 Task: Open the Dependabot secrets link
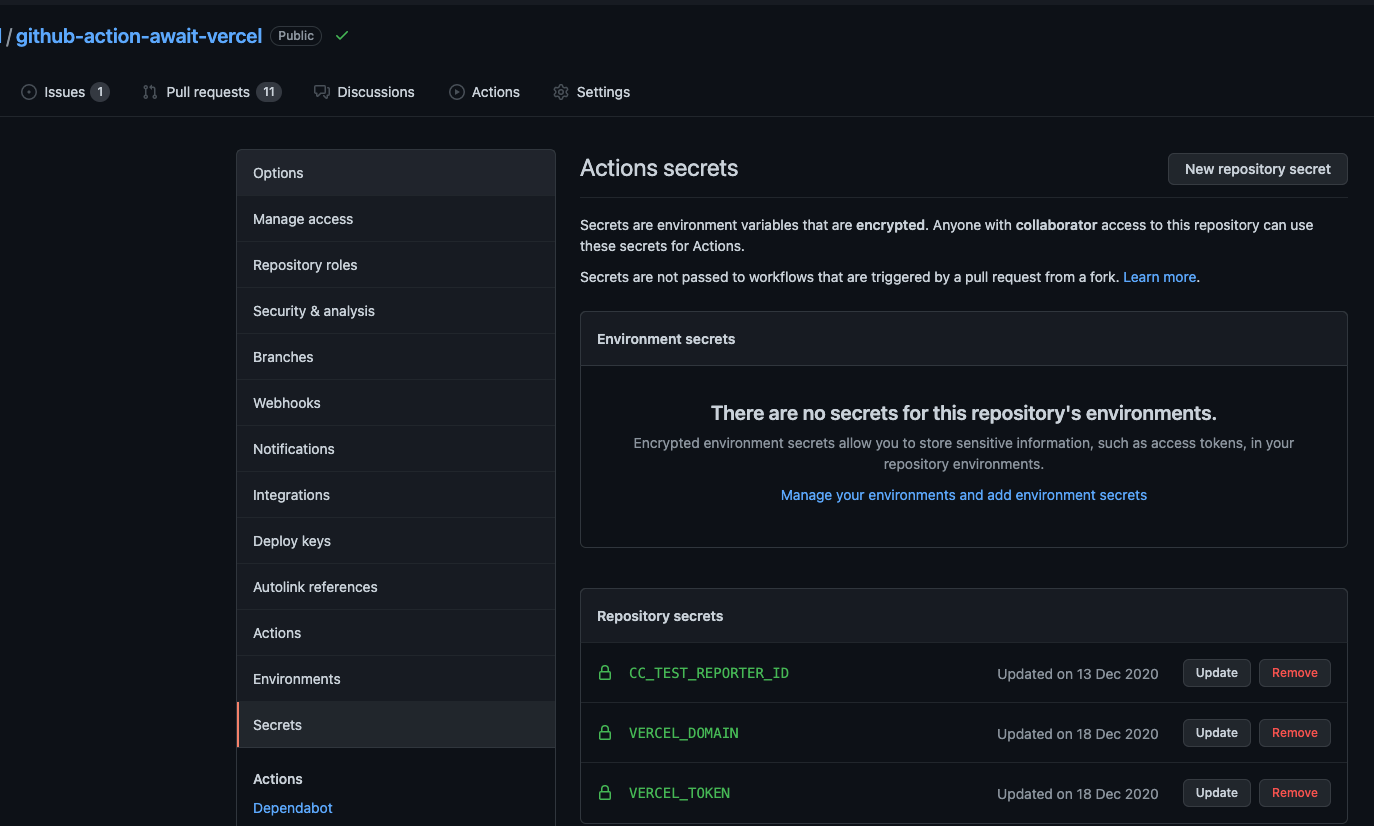(x=293, y=808)
